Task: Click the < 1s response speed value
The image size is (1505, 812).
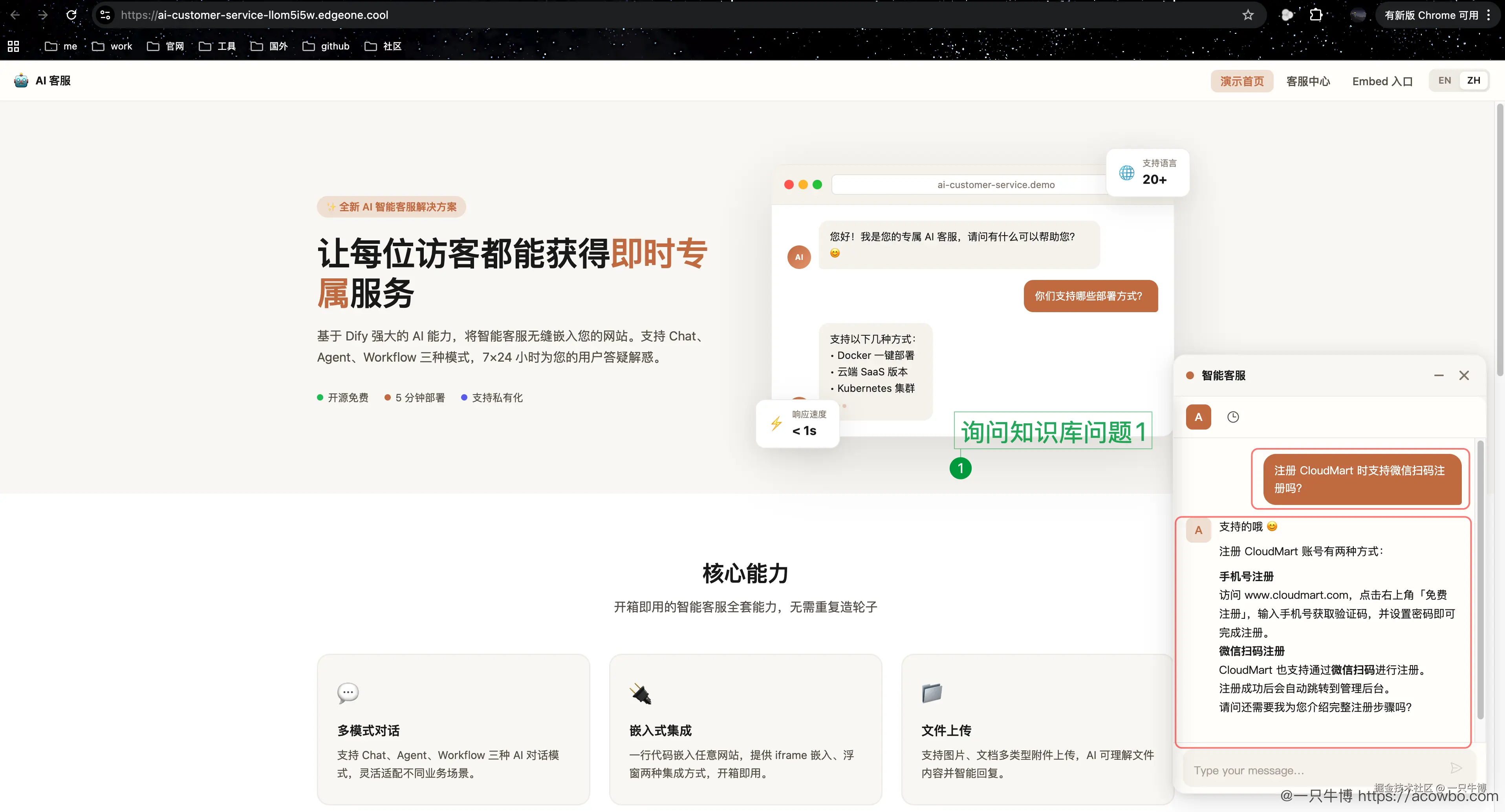Action: [x=804, y=431]
